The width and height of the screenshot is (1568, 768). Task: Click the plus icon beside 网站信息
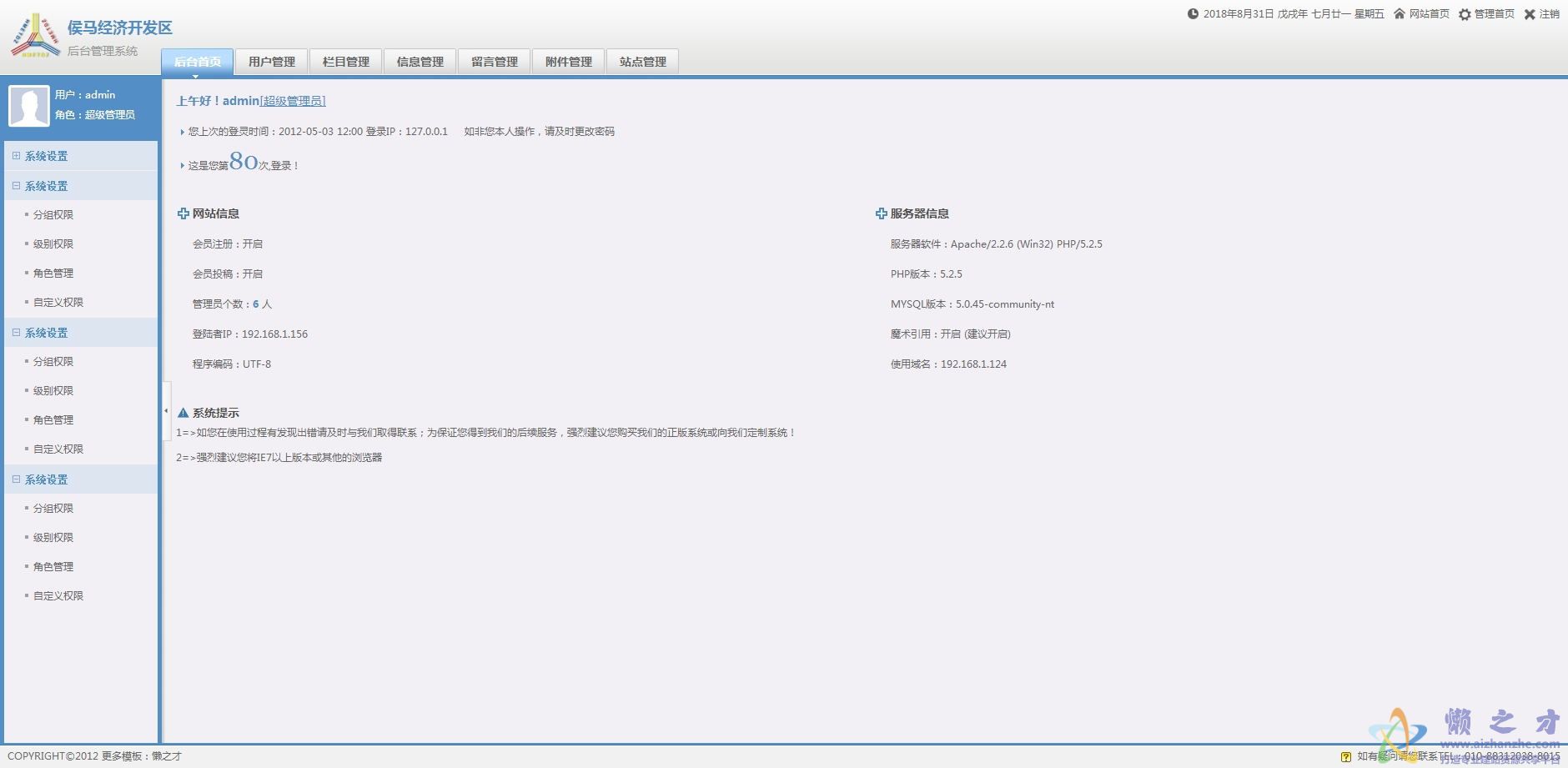183,214
